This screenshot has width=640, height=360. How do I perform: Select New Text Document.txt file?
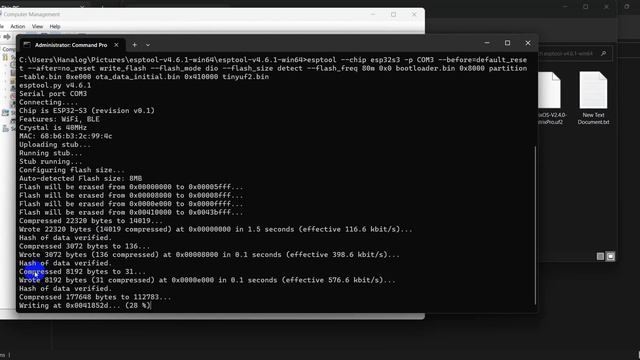(x=593, y=98)
